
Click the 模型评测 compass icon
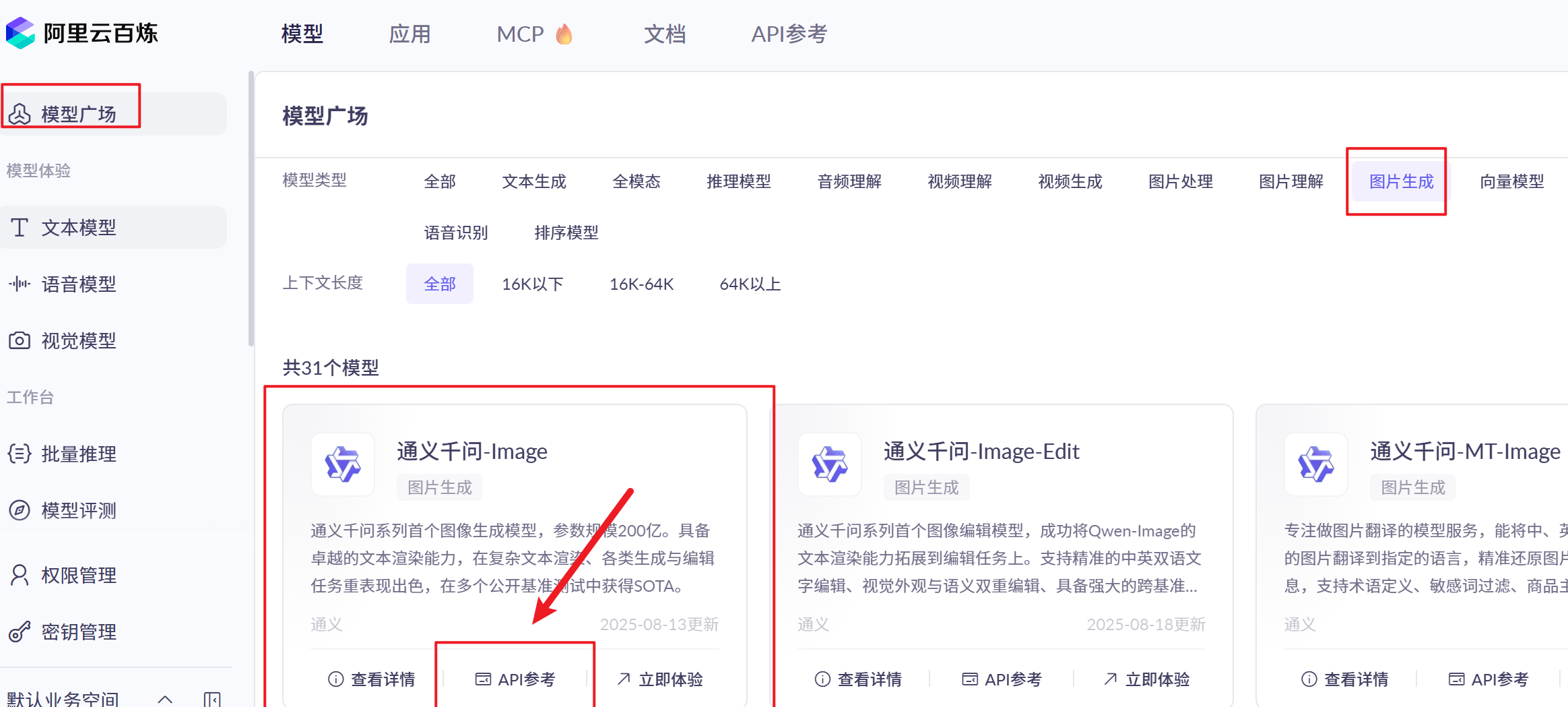(x=20, y=510)
